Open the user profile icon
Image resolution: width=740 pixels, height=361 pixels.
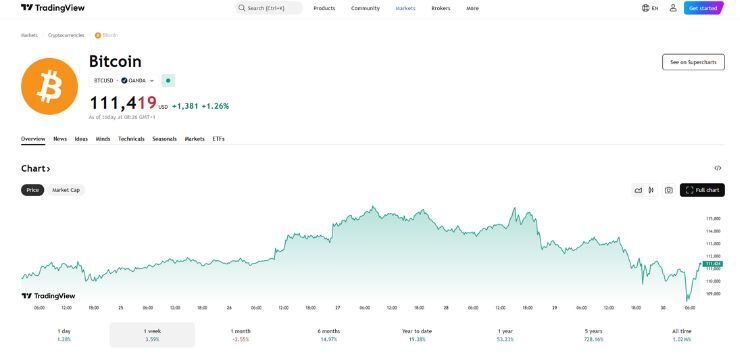tap(673, 8)
